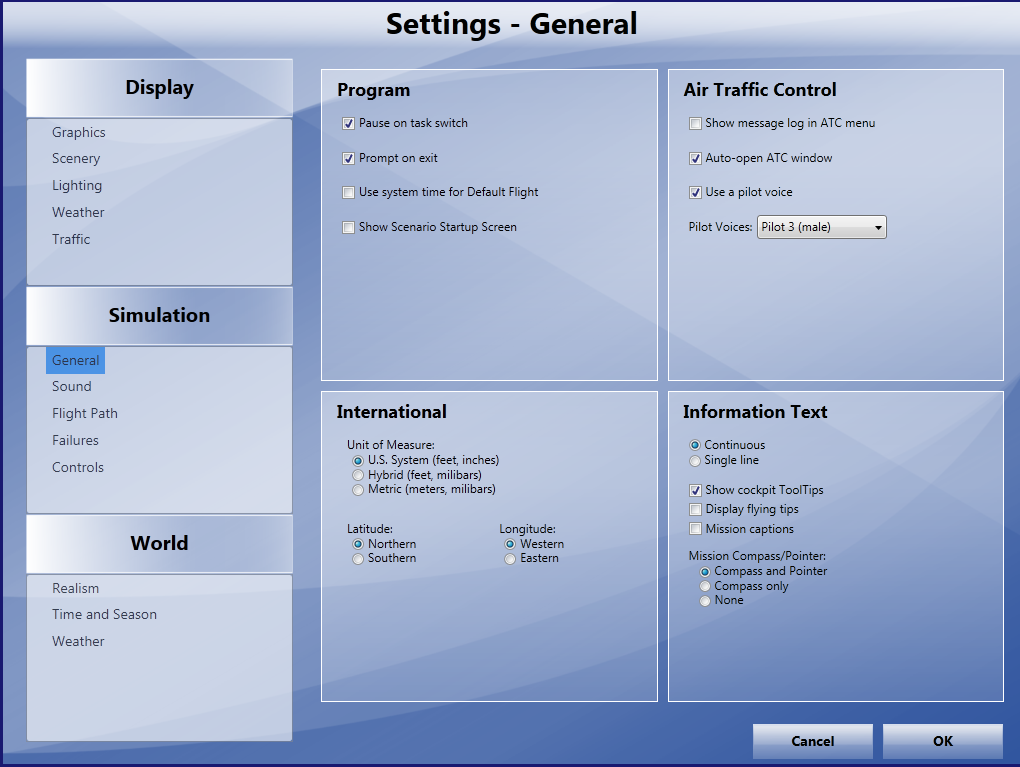Select Continuous information text
1020x767 pixels.
click(x=695, y=445)
